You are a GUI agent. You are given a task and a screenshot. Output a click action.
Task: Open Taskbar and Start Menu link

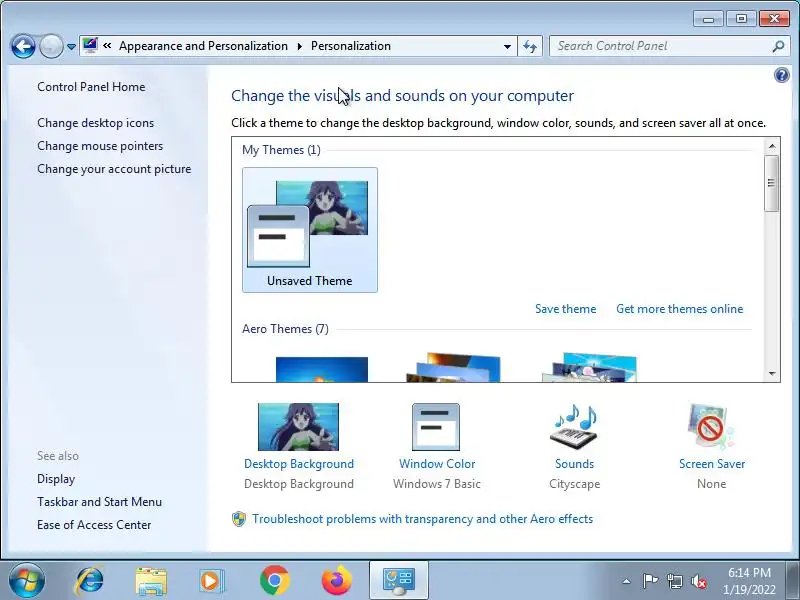click(99, 502)
